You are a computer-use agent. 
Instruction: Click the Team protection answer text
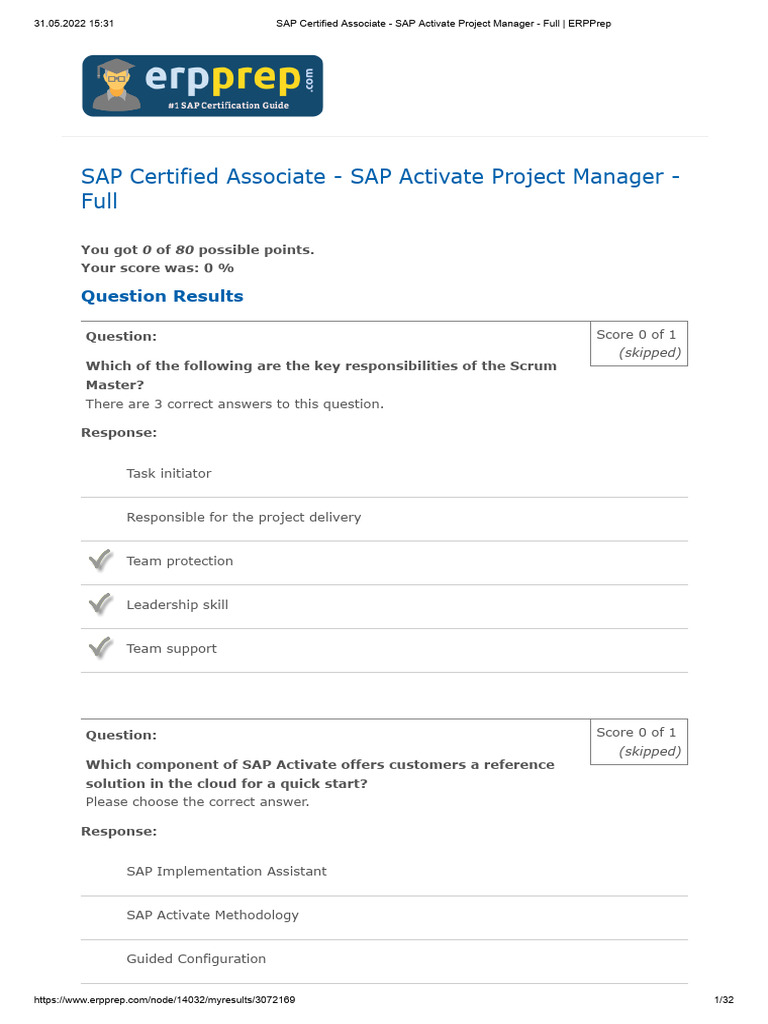click(180, 562)
